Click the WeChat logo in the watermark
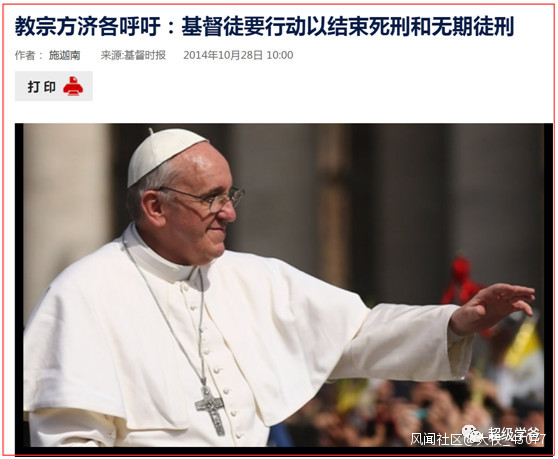Screen dimensions: 558x459 (472, 434)
